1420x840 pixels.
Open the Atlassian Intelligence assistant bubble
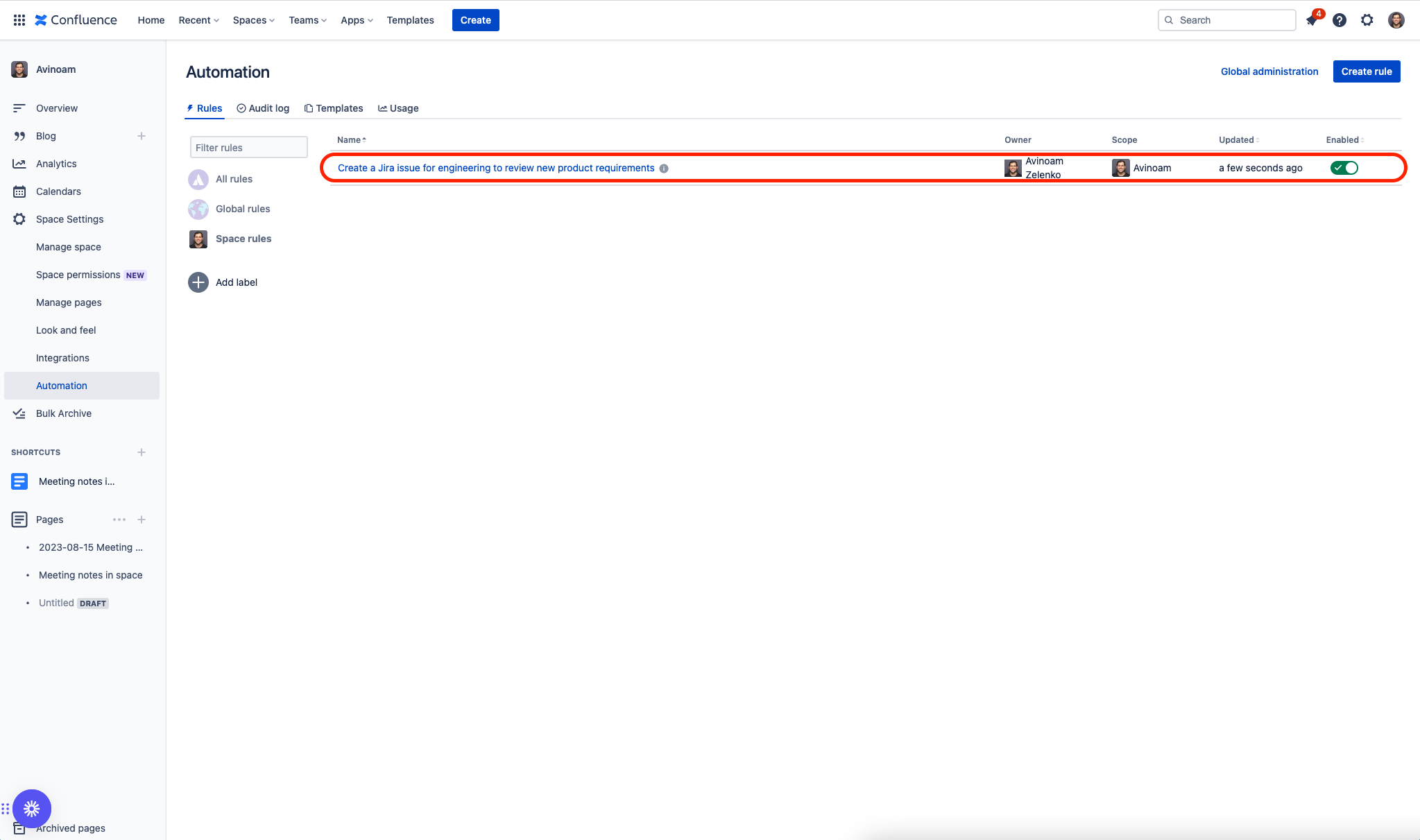tap(32, 808)
